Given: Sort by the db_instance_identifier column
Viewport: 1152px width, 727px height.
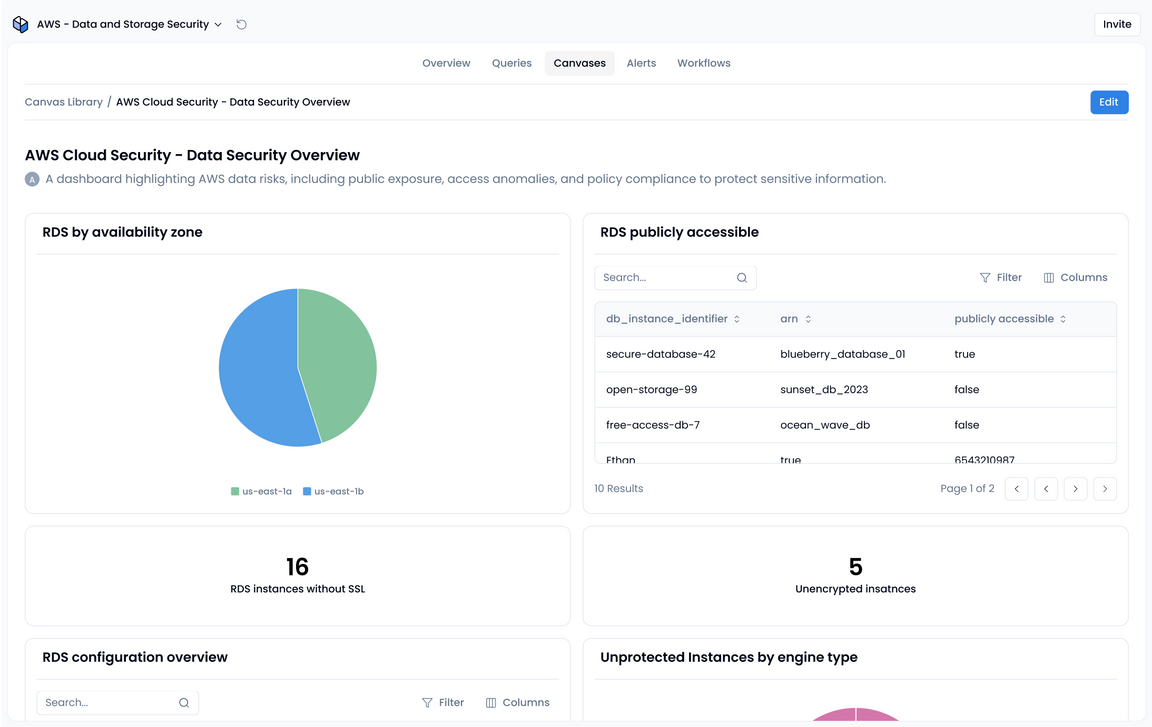Looking at the screenshot, I should click(673, 319).
